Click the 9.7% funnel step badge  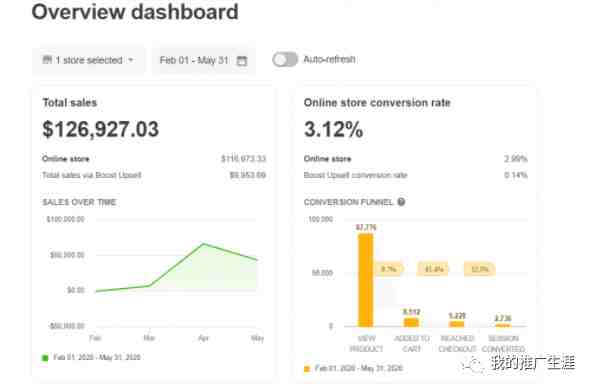click(x=388, y=269)
